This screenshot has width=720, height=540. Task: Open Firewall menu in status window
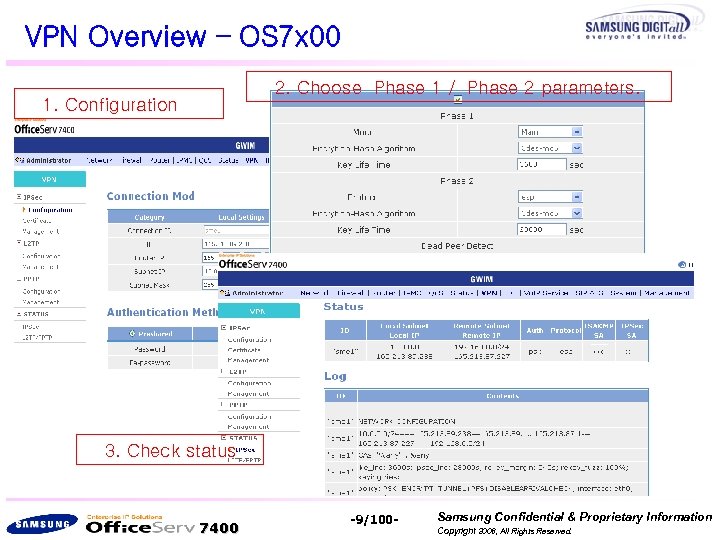[350, 292]
